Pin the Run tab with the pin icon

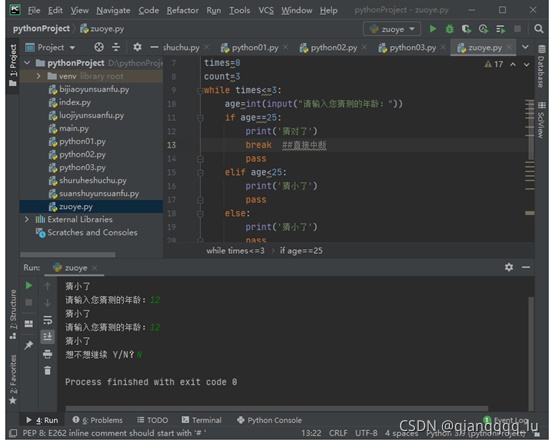[x=28, y=345]
